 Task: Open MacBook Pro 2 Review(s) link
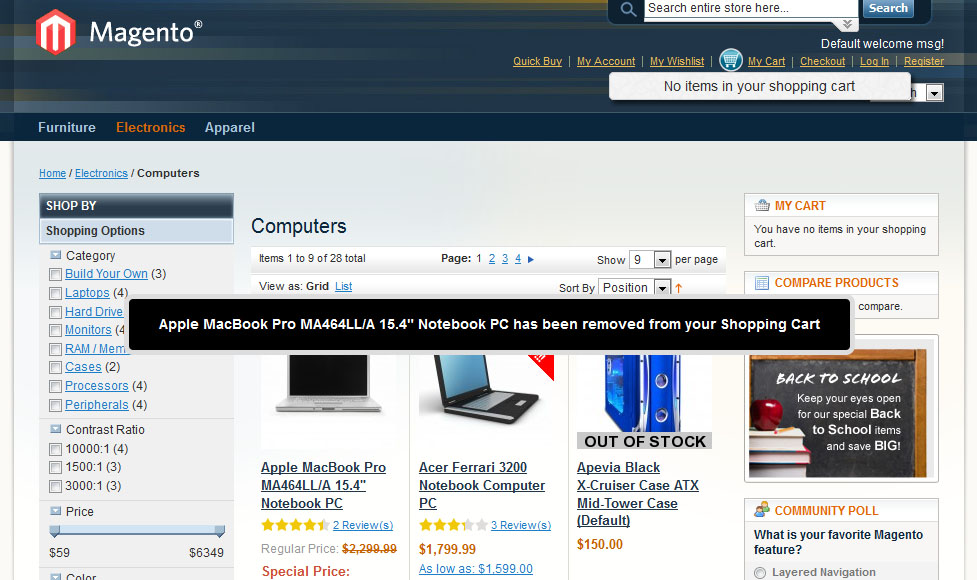pos(363,525)
